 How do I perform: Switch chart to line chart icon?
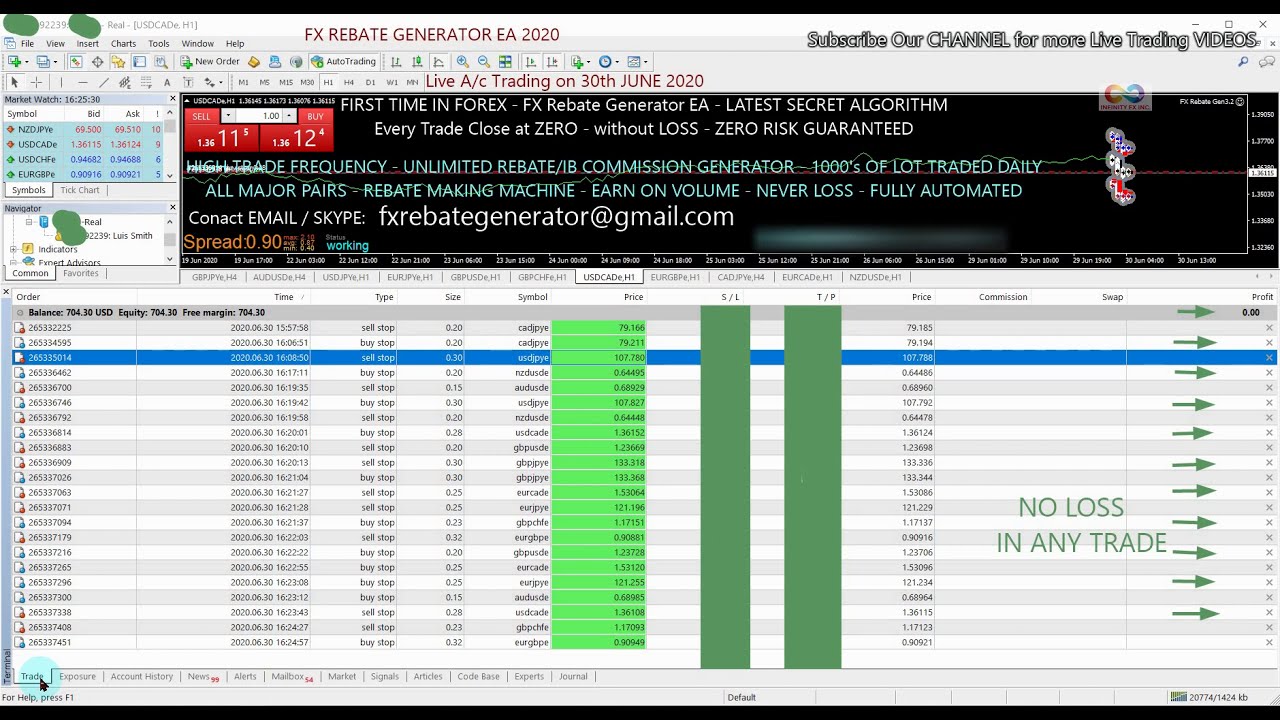point(438,61)
